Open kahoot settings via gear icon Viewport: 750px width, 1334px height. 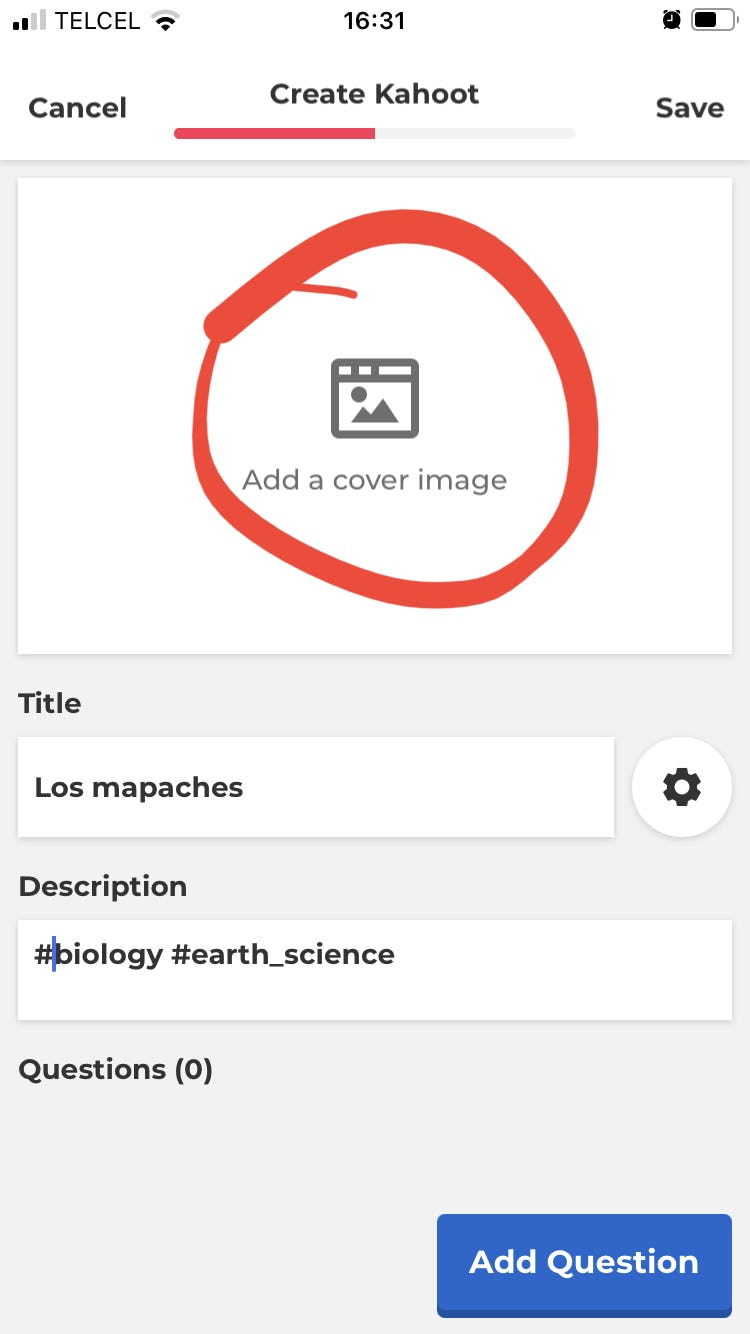682,787
